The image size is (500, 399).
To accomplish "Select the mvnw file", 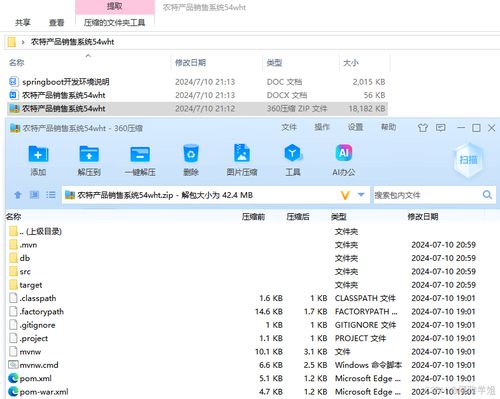I will coord(30,352).
